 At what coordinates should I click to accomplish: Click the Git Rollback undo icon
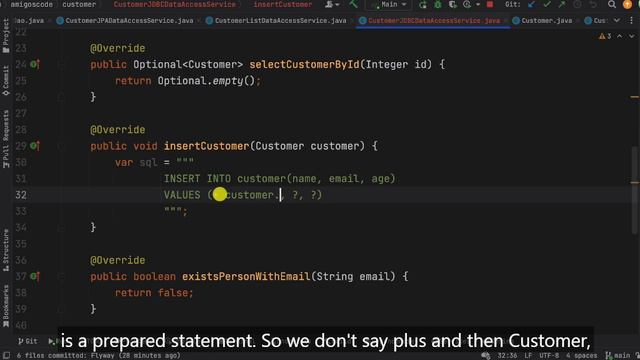pyautogui.click(x=593, y=4)
